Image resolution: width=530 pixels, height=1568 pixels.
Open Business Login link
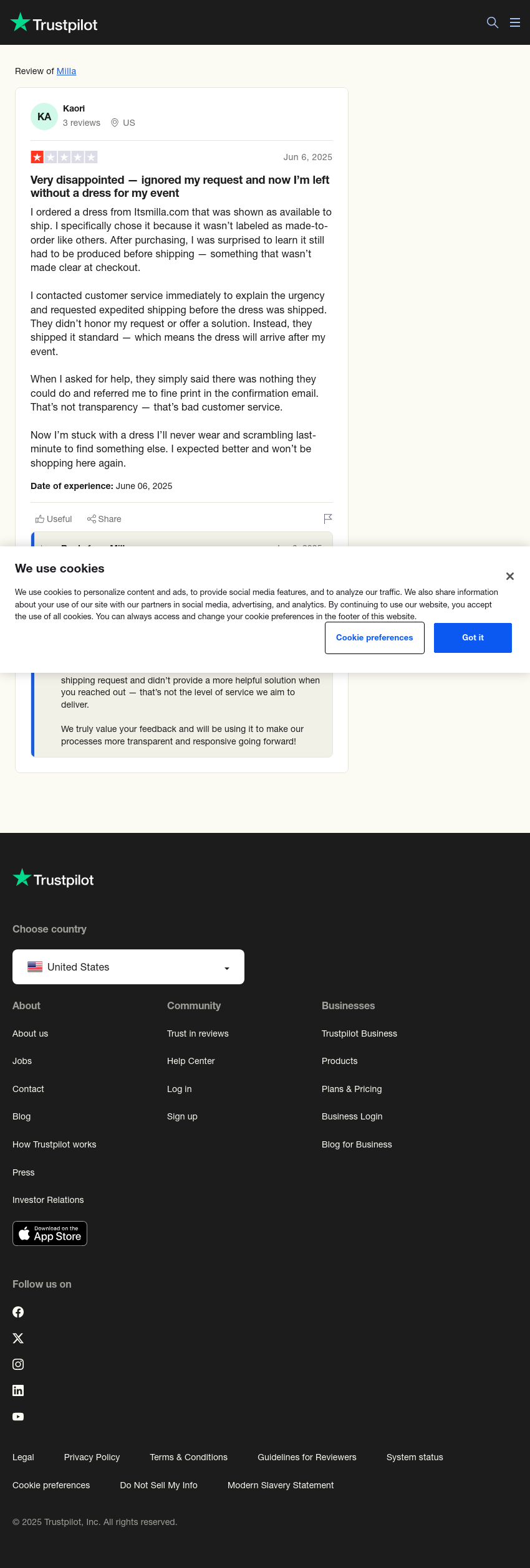(x=352, y=1116)
